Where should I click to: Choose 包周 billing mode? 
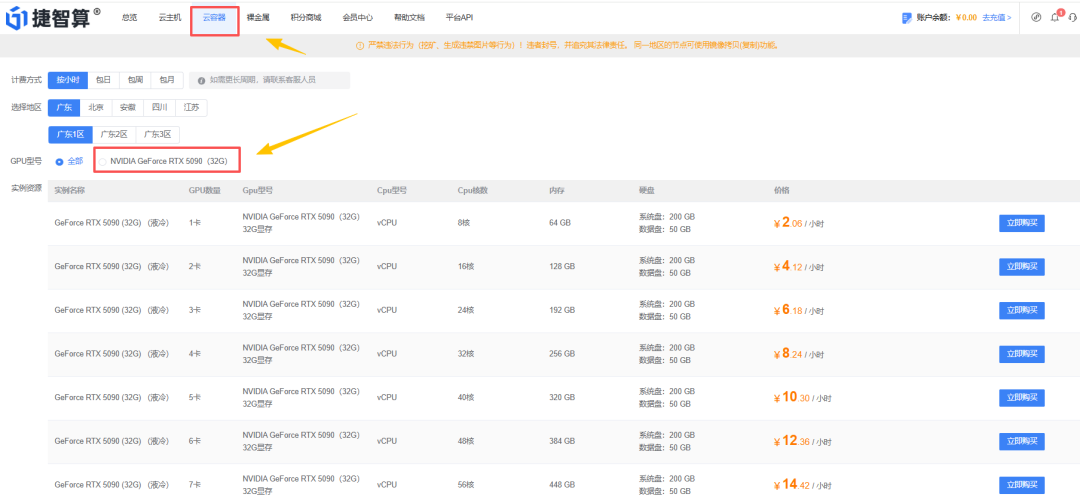(x=135, y=80)
